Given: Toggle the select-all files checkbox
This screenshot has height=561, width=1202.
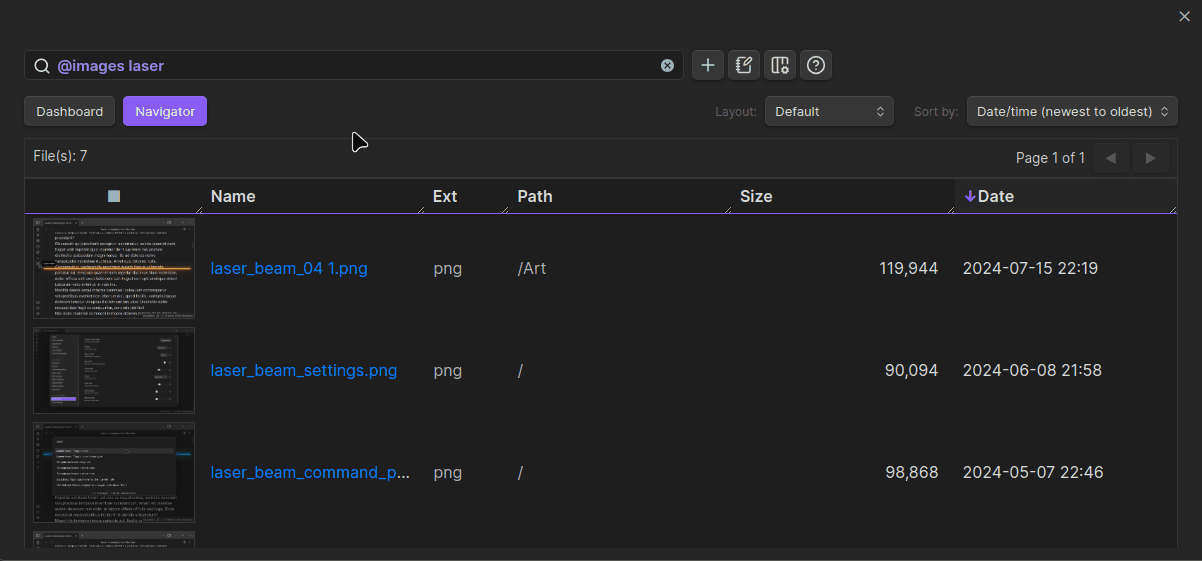Looking at the screenshot, I should [114, 196].
